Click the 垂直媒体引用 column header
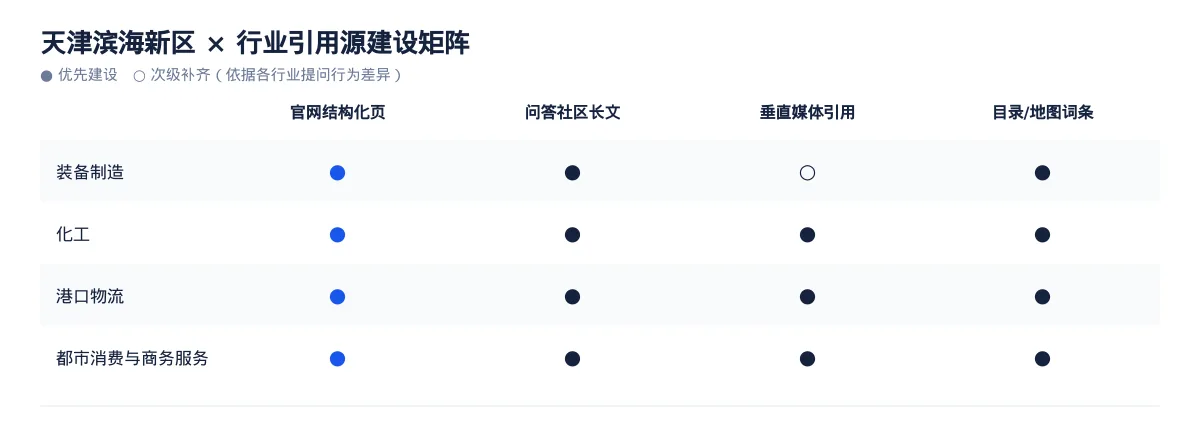This screenshot has height=430, width=1200. click(x=807, y=112)
